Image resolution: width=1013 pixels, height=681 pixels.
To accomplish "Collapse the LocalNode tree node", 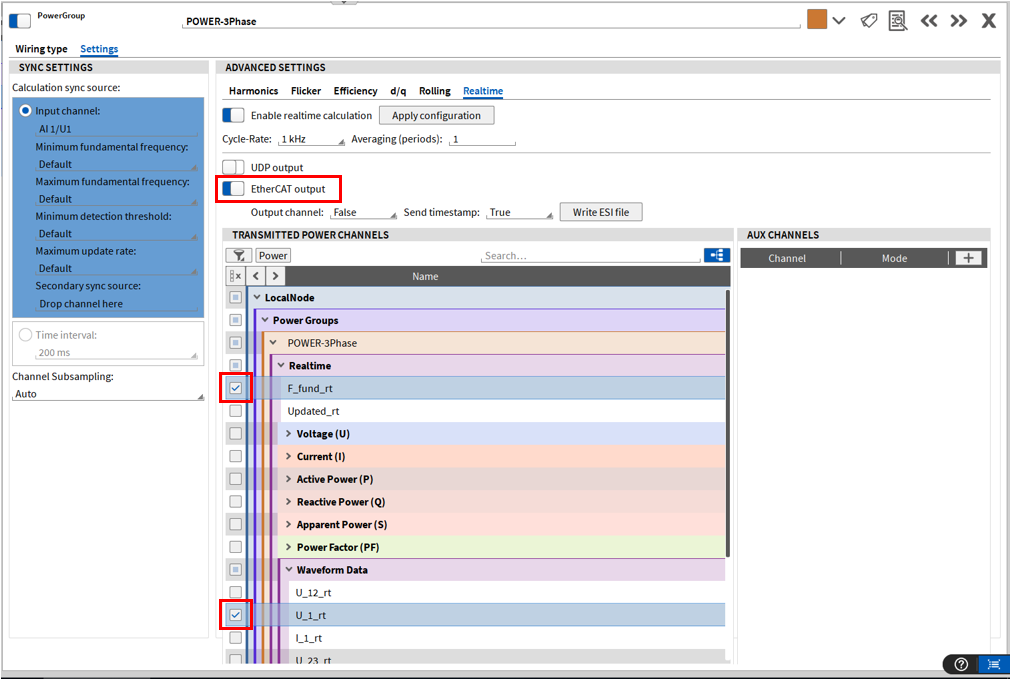I will (x=257, y=297).
